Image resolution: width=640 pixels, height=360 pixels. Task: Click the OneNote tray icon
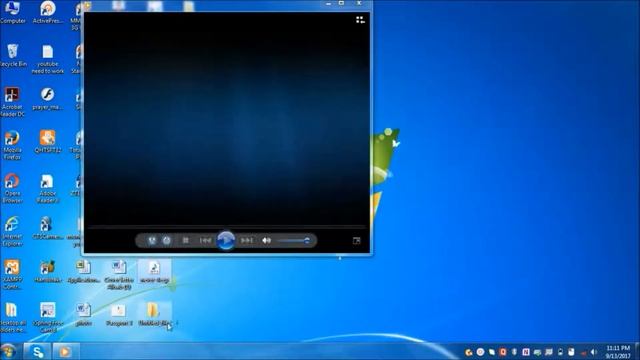point(526,352)
